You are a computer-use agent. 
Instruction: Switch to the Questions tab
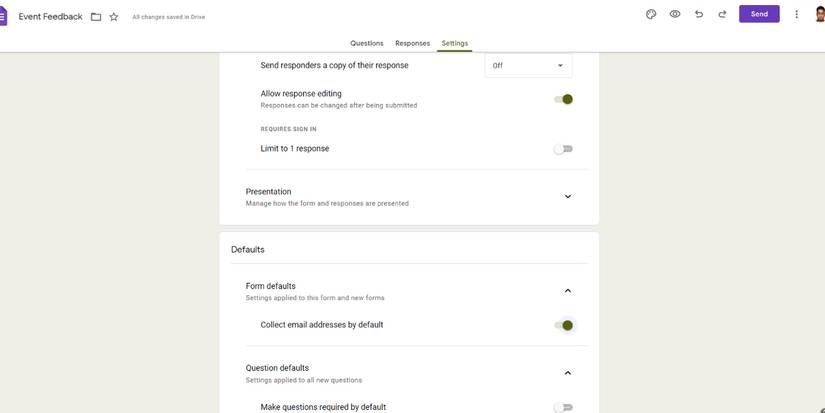click(366, 43)
